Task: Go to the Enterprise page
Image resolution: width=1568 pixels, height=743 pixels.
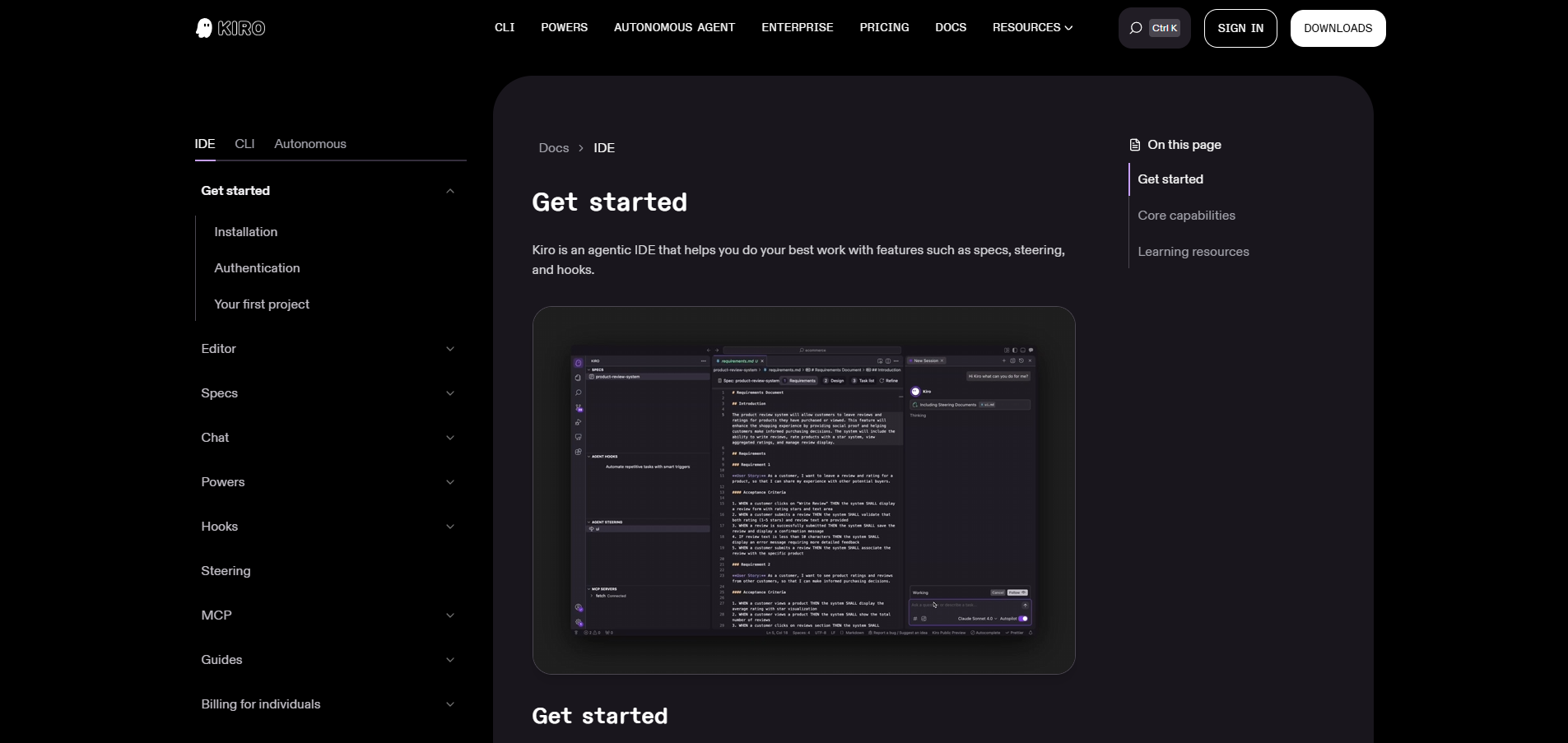Action: [x=797, y=27]
